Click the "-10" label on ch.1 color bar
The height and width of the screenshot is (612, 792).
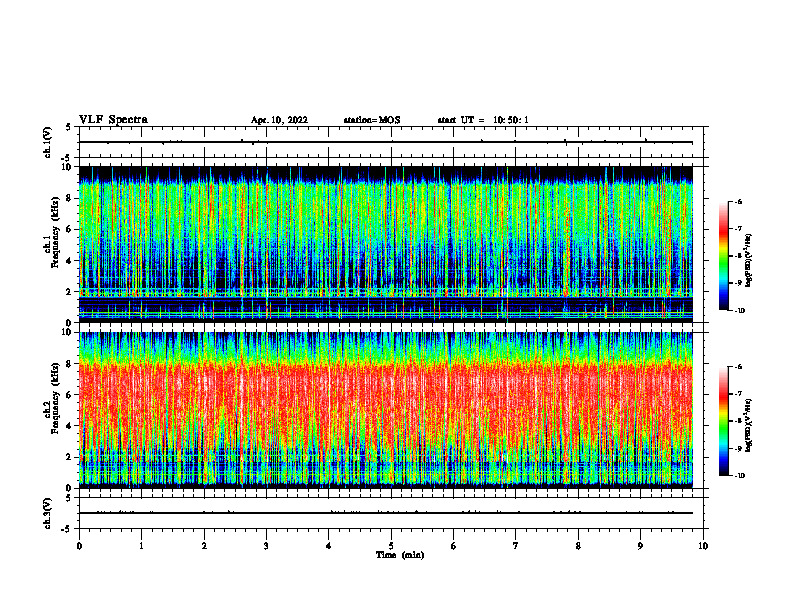(x=739, y=311)
